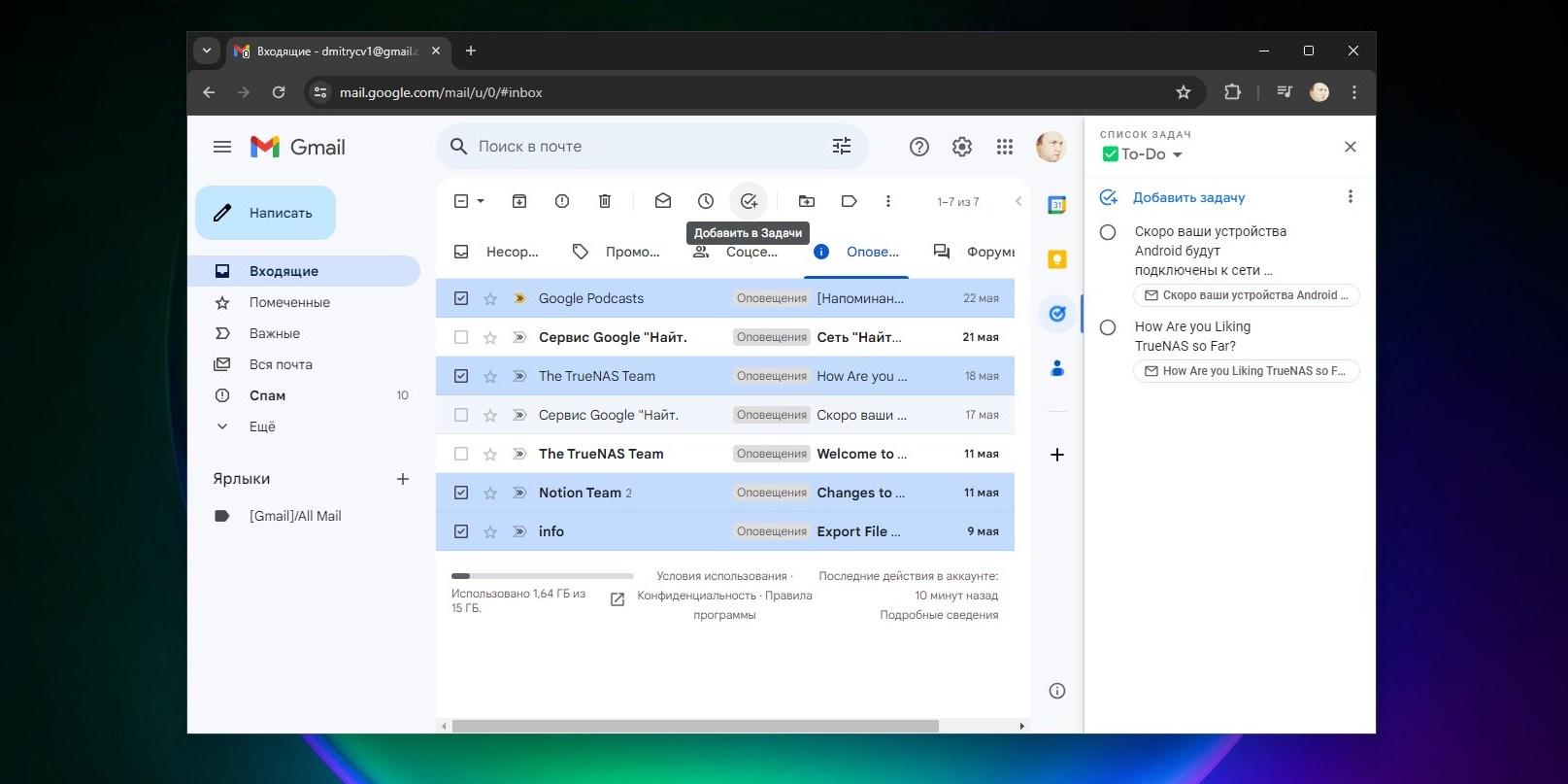Uncheck The TrueNAS Team How Are you checkbox

[x=461, y=376]
